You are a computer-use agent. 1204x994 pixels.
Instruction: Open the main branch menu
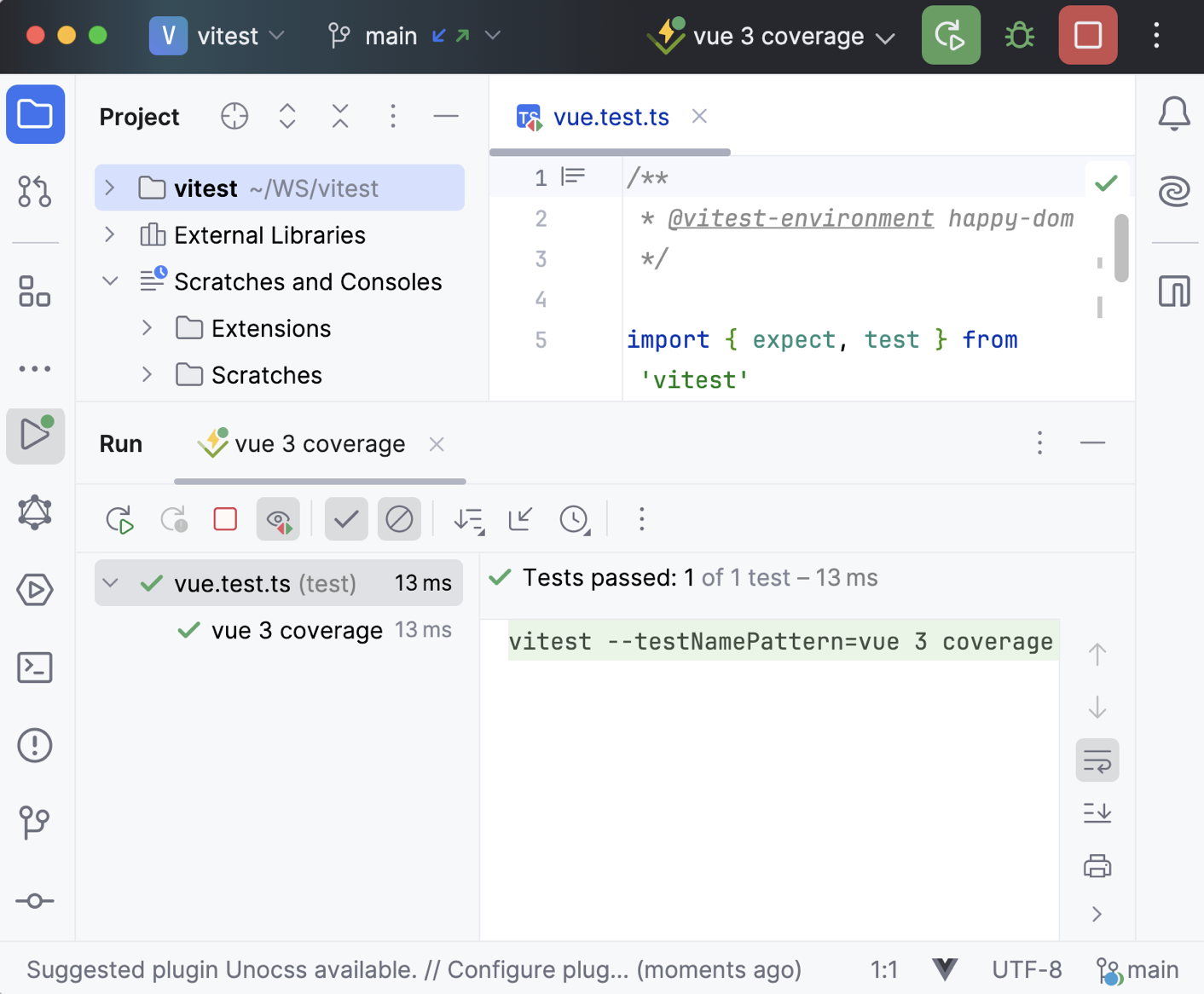click(x=391, y=35)
